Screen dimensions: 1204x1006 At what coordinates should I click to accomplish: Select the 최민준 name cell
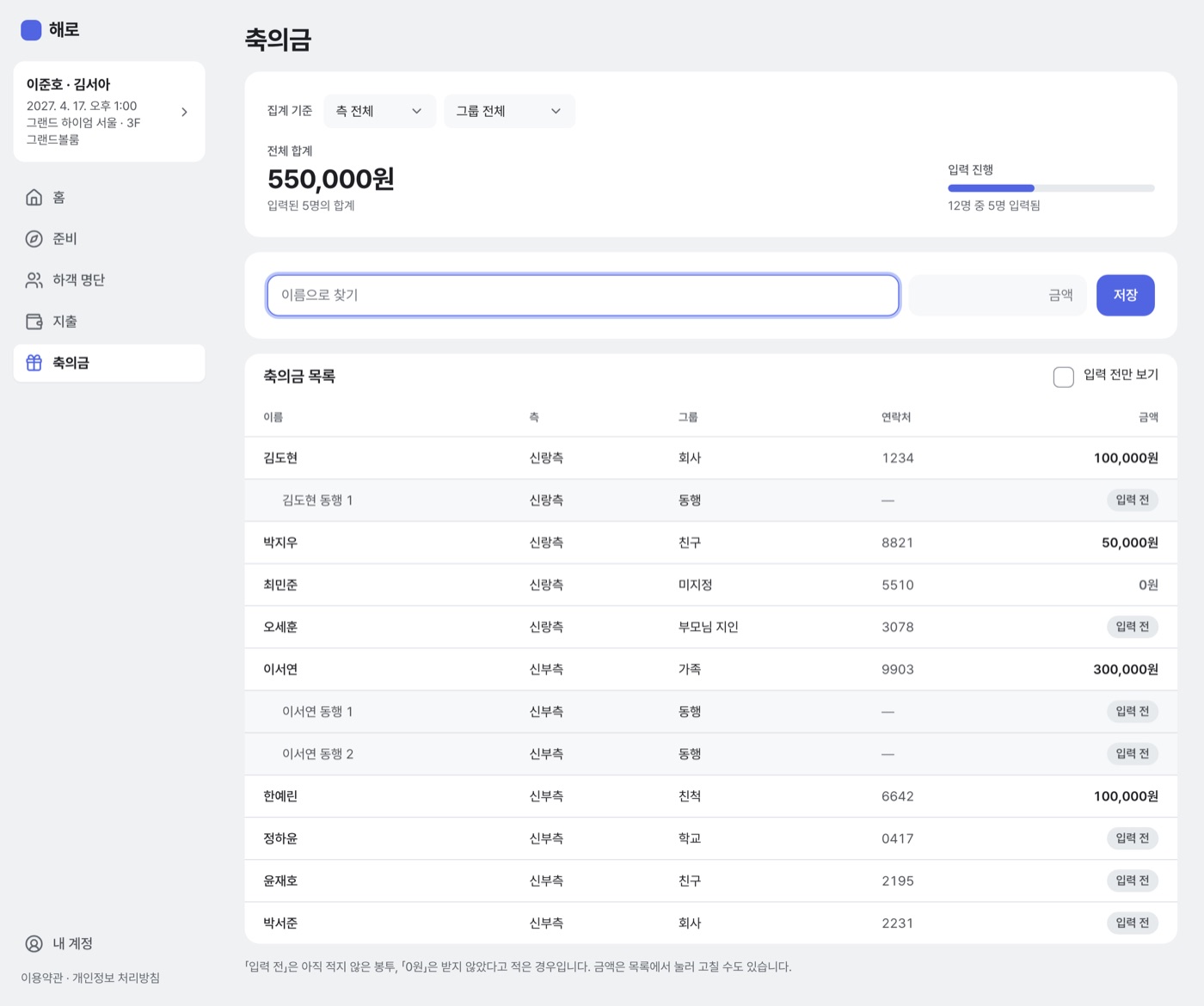pyautogui.click(x=280, y=585)
